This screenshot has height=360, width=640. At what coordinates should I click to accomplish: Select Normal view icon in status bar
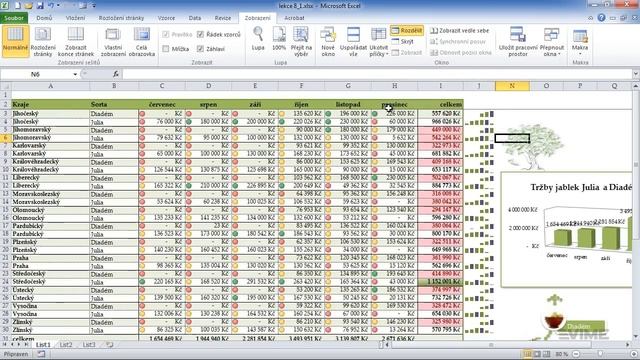click(x=528, y=354)
